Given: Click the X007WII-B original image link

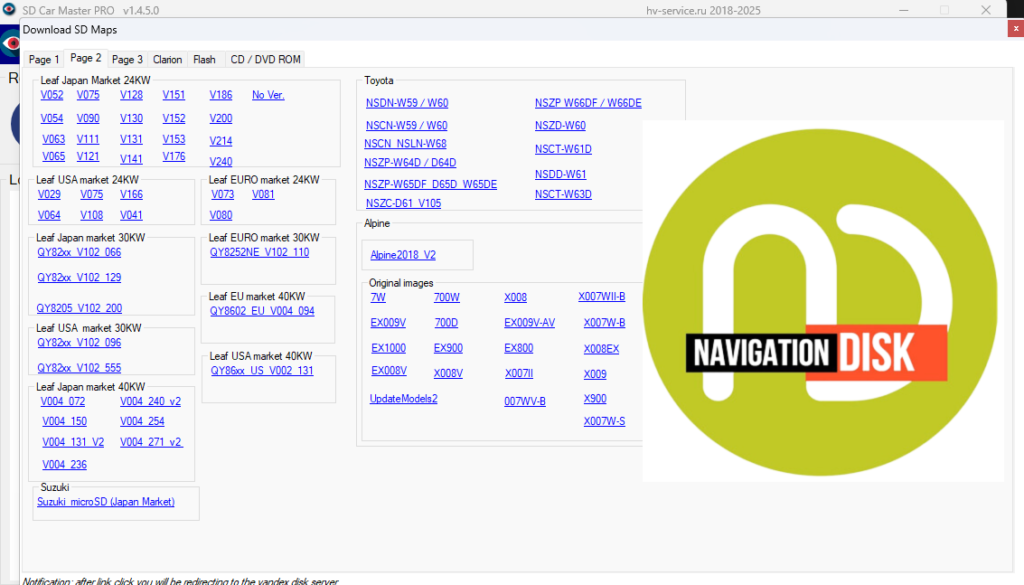Looking at the screenshot, I should click(x=601, y=296).
